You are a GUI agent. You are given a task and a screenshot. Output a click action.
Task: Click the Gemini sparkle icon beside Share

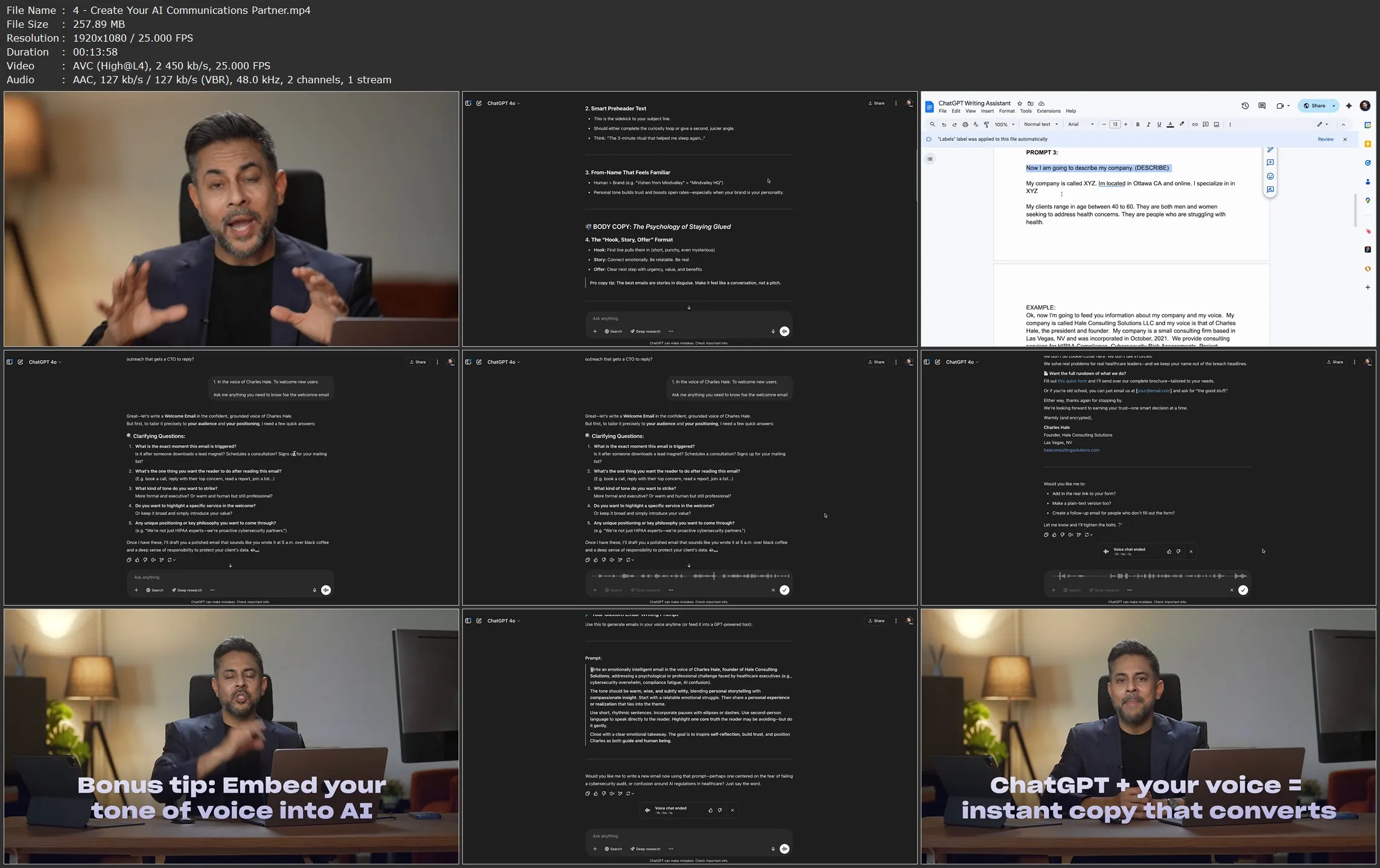[x=1349, y=106]
